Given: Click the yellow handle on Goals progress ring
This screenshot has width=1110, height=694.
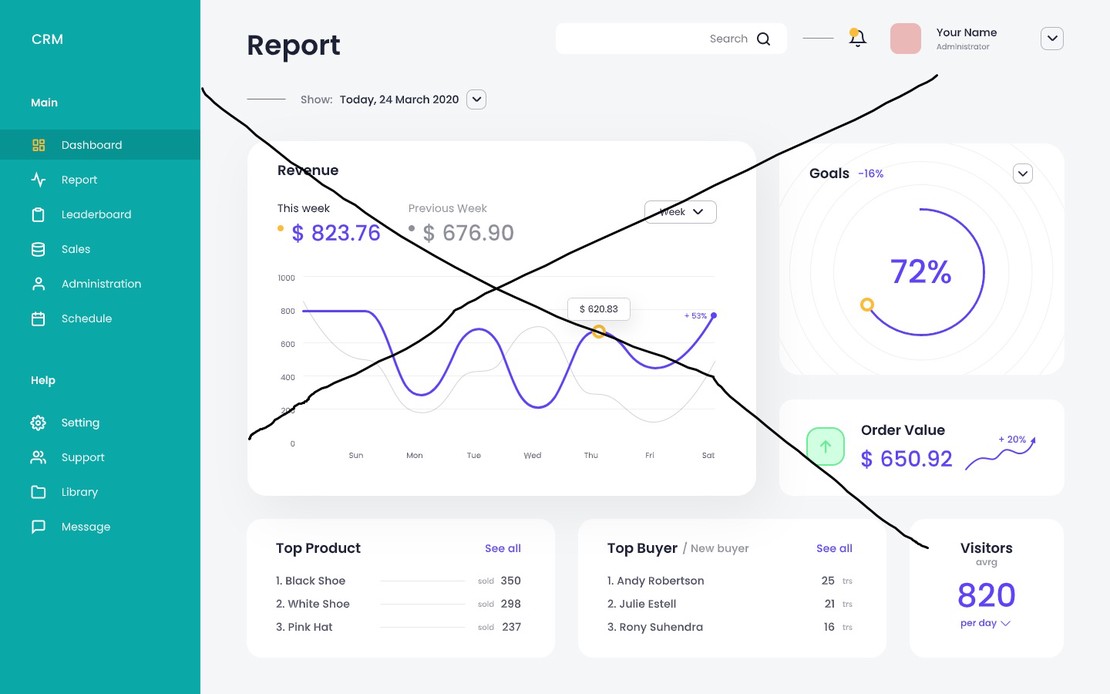Looking at the screenshot, I should click(867, 304).
